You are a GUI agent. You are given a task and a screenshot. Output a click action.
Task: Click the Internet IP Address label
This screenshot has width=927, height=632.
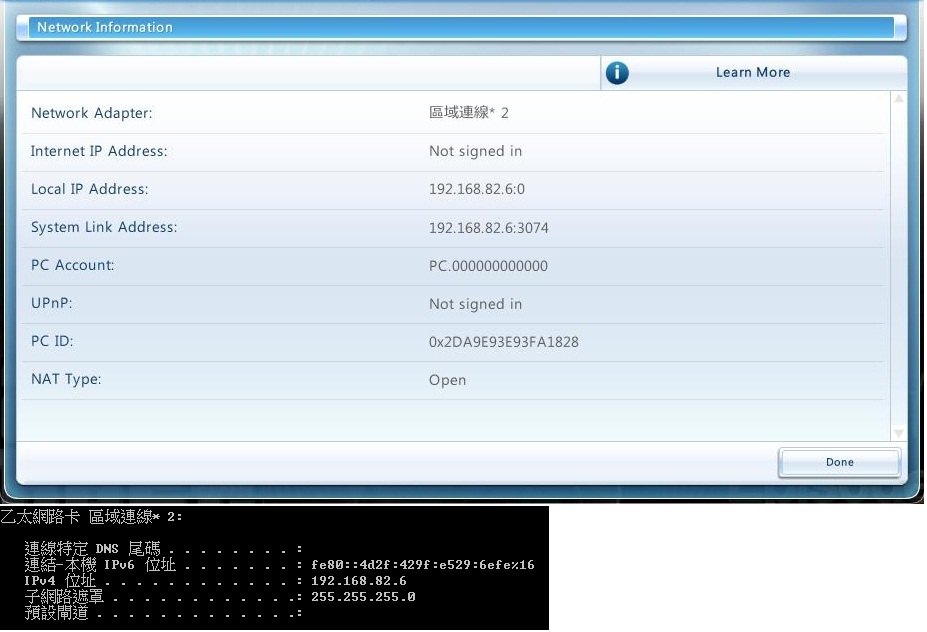(x=99, y=151)
